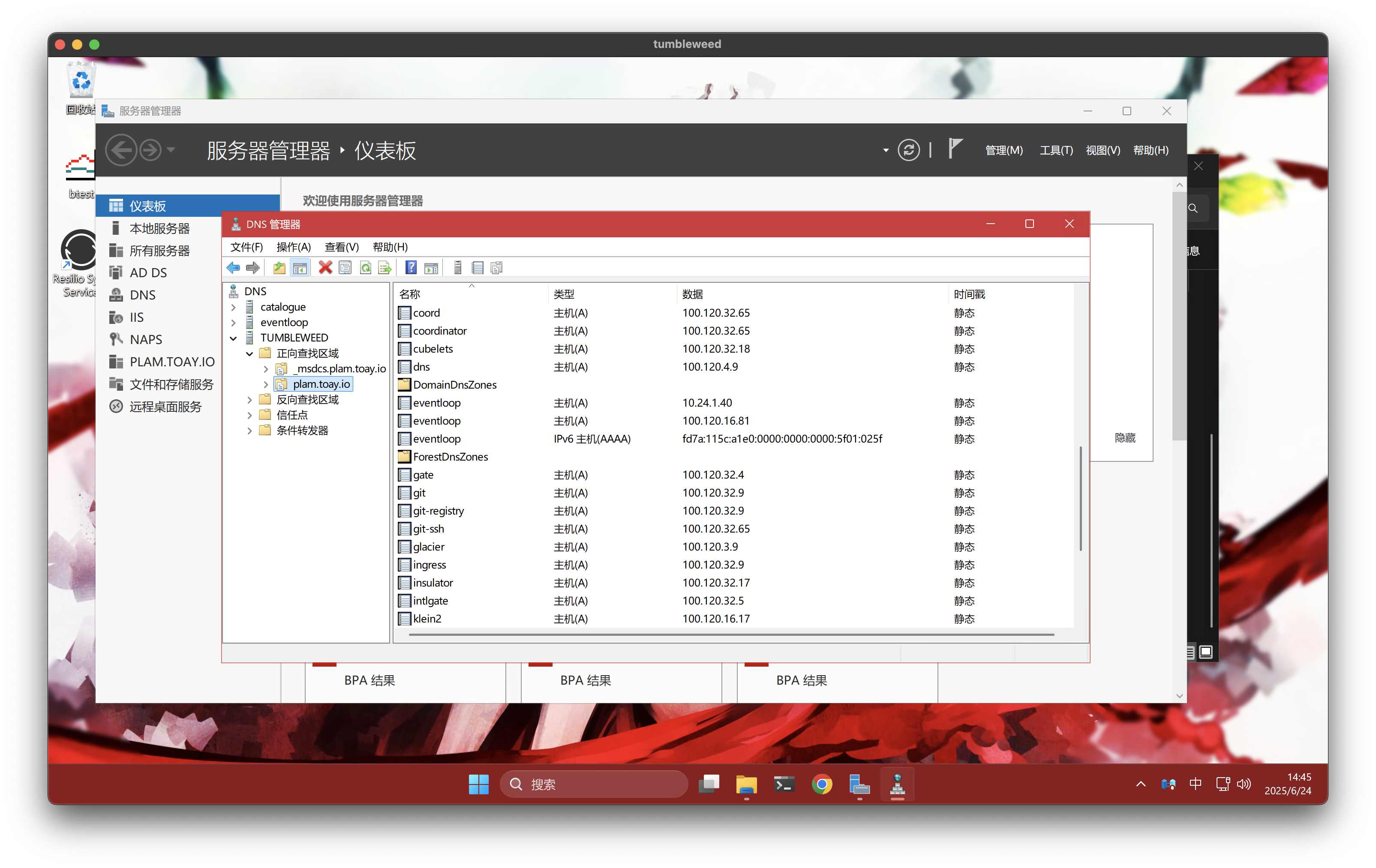Open the 操作(A) menu in DNS Manager
This screenshot has height=868, width=1376.
tap(293, 247)
